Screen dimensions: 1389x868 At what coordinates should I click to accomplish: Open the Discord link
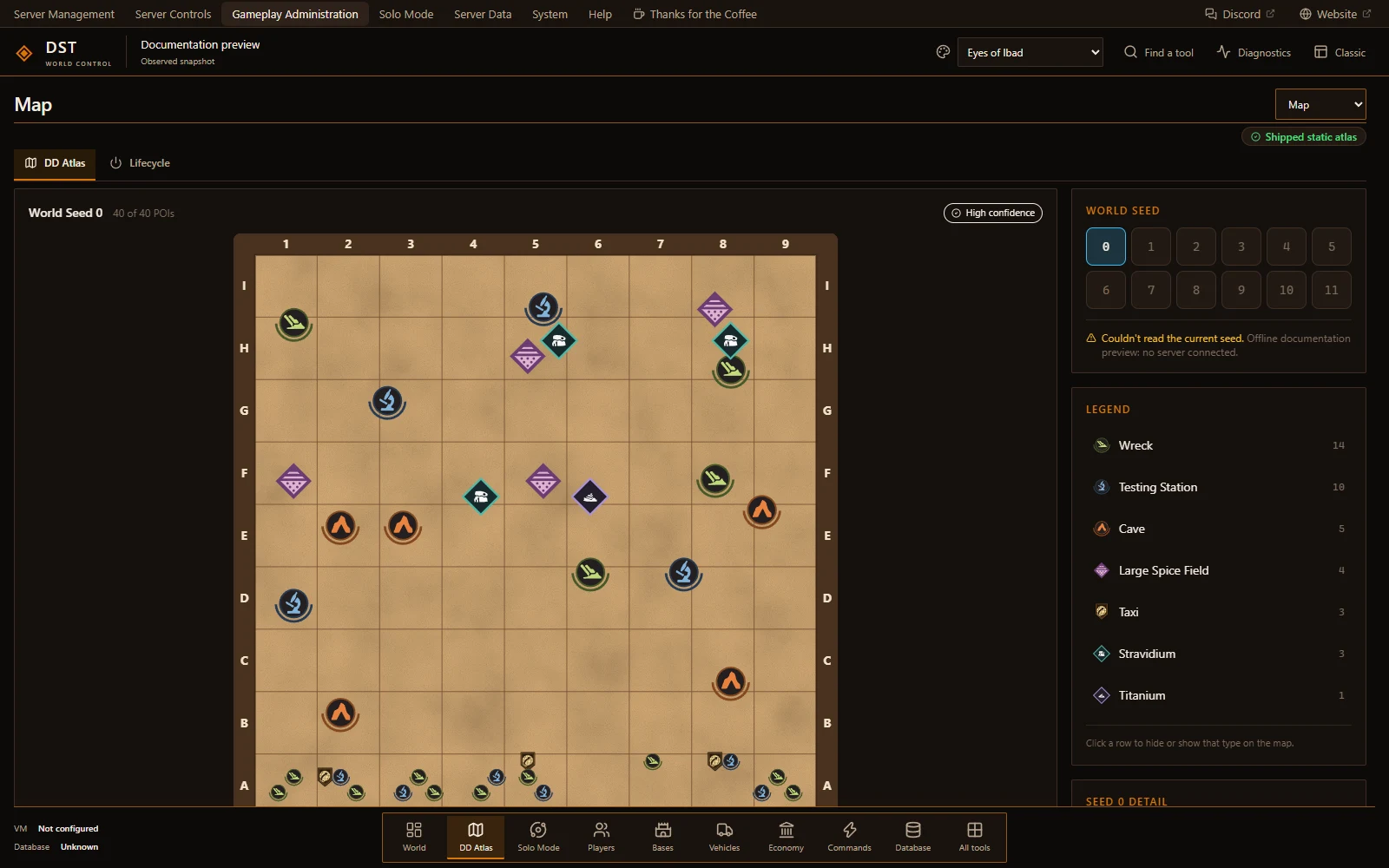pyautogui.click(x=1240, y=14)
